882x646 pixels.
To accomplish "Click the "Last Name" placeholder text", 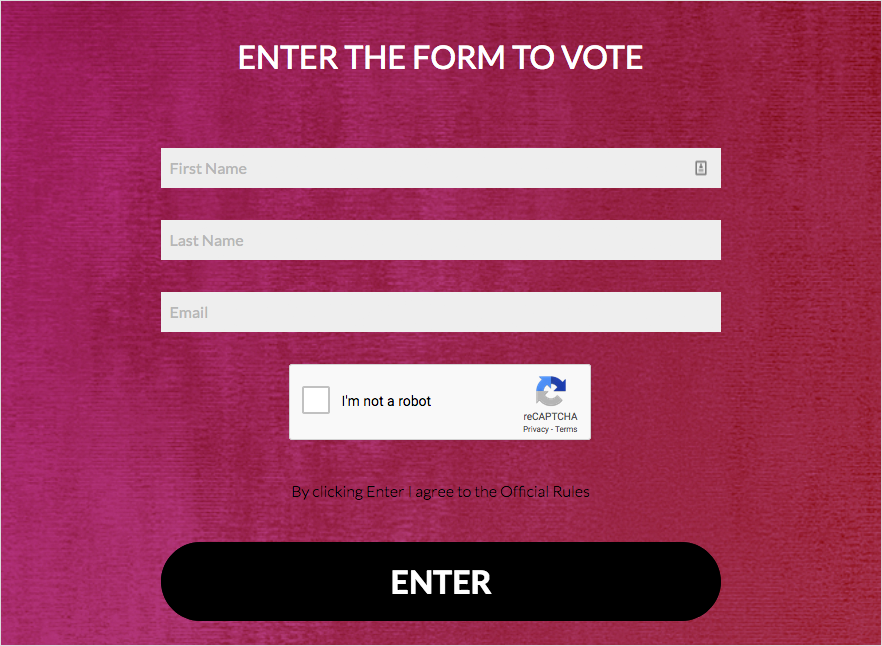I will pos(206,240).
